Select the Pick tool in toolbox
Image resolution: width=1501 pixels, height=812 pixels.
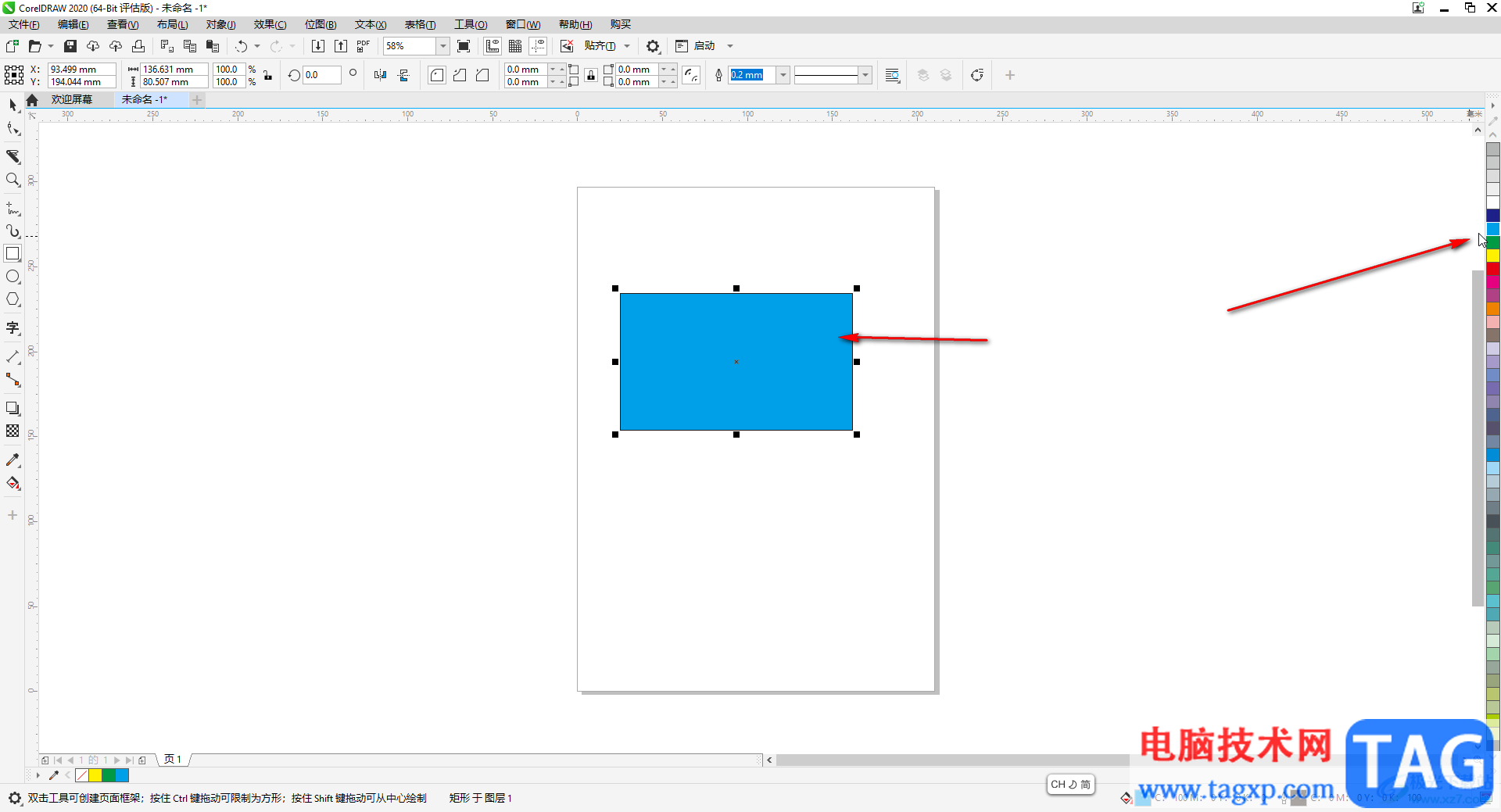pos(13,106)
